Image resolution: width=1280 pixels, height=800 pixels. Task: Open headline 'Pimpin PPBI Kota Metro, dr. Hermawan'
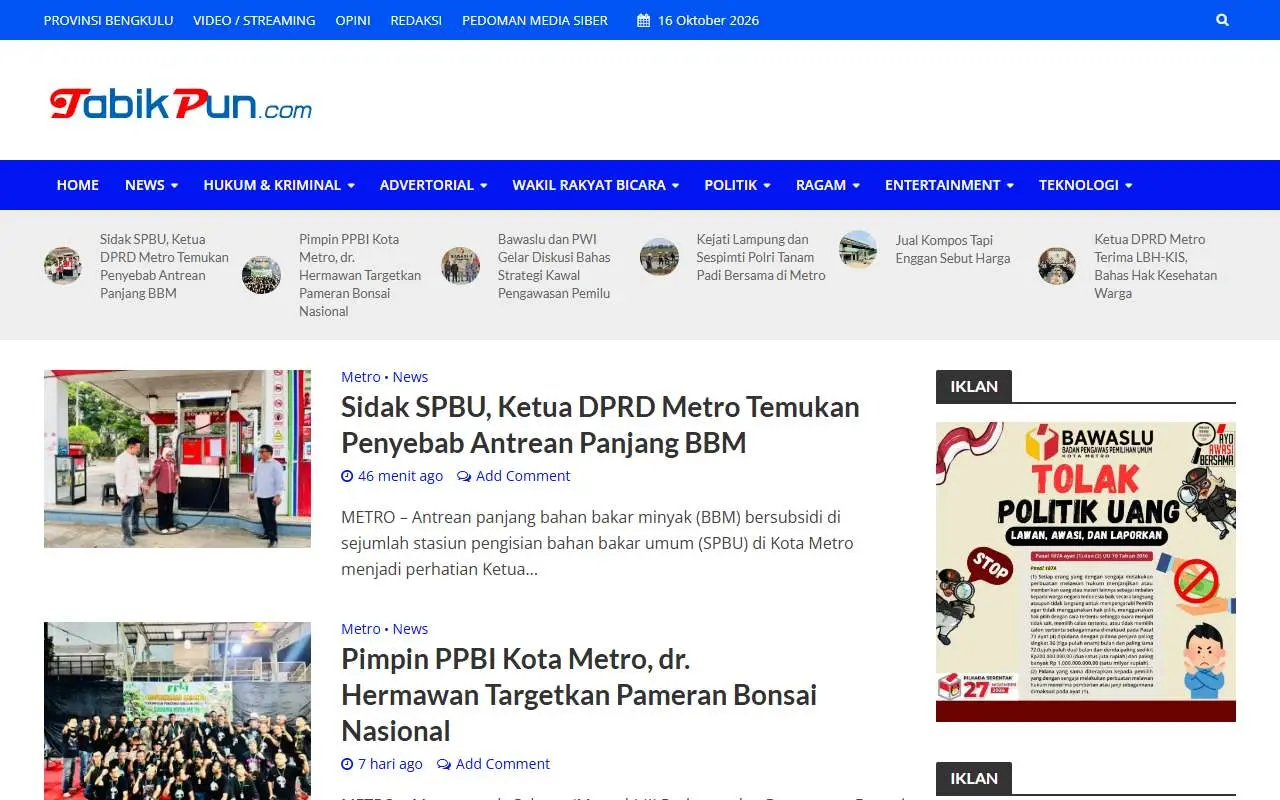(579, 695)
